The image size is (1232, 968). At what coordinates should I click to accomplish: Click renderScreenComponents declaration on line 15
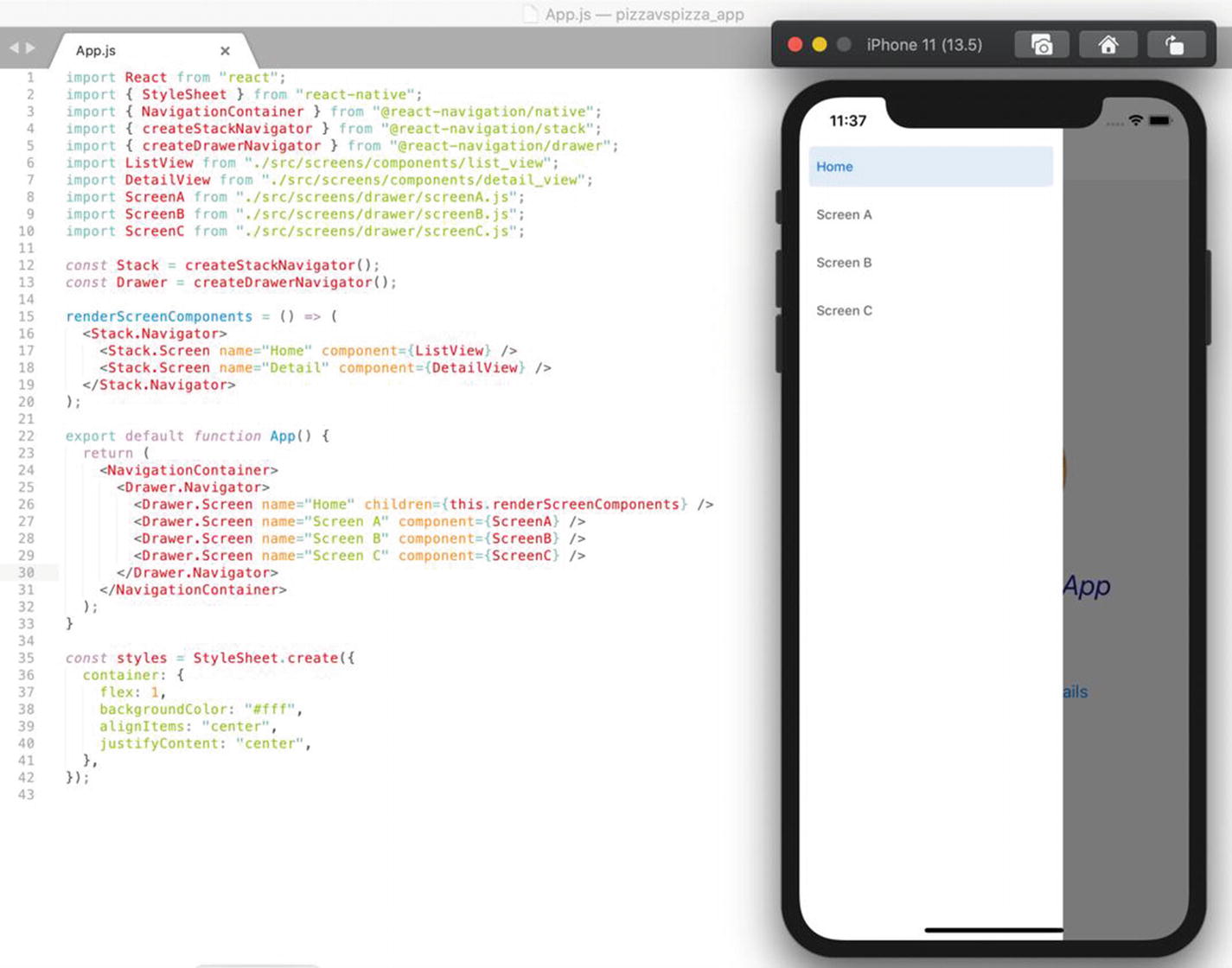[x=159, y=316]
